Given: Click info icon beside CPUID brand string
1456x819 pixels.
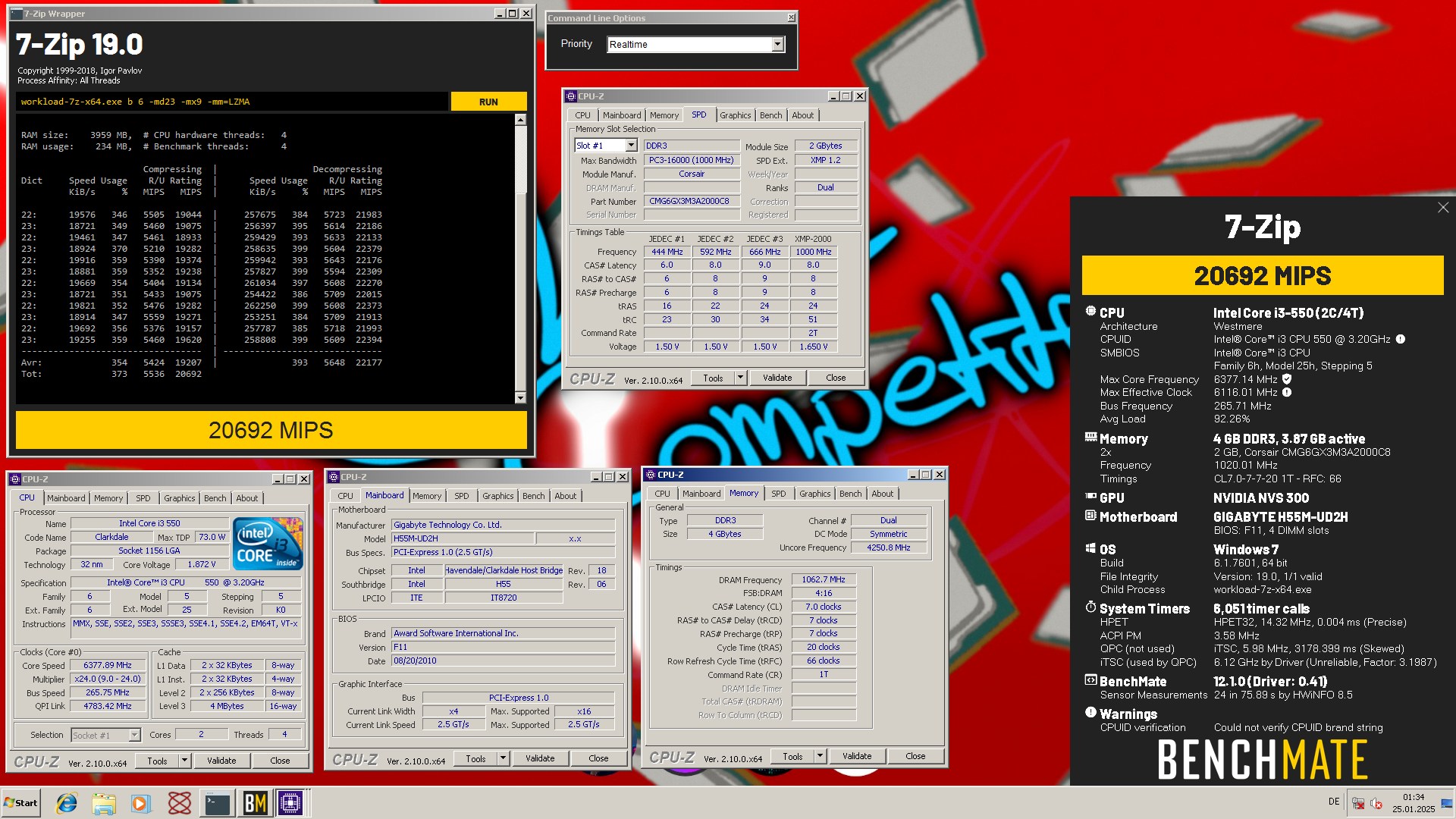Looking at the screenshot, I should (x=1401, y=339).
